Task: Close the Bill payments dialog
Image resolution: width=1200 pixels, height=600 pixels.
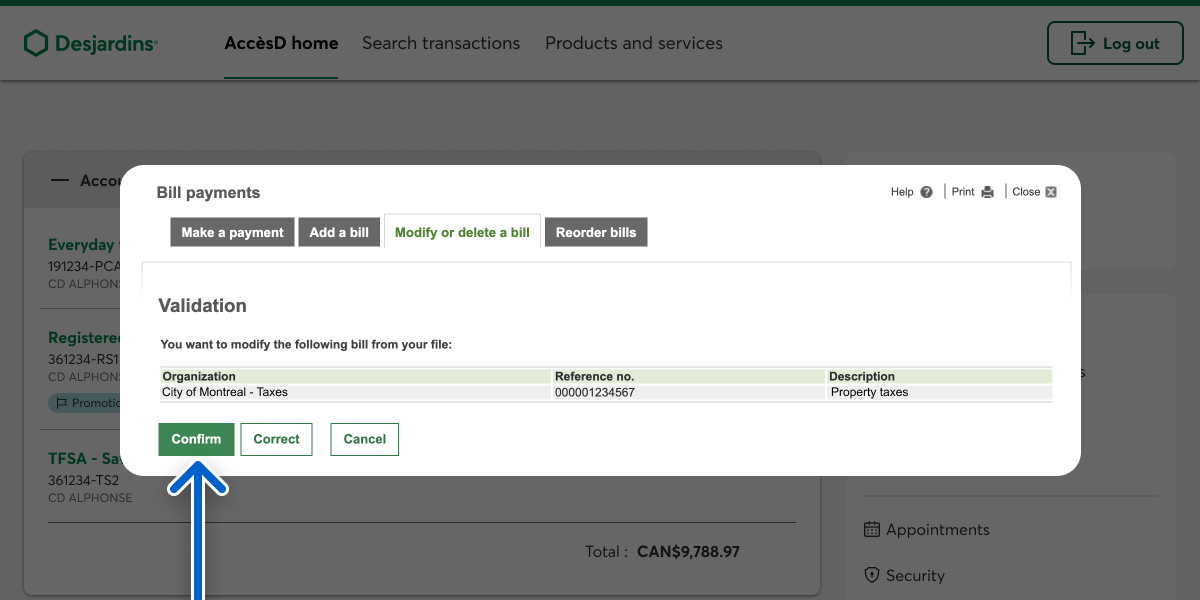Action: tap(1050, 192)
